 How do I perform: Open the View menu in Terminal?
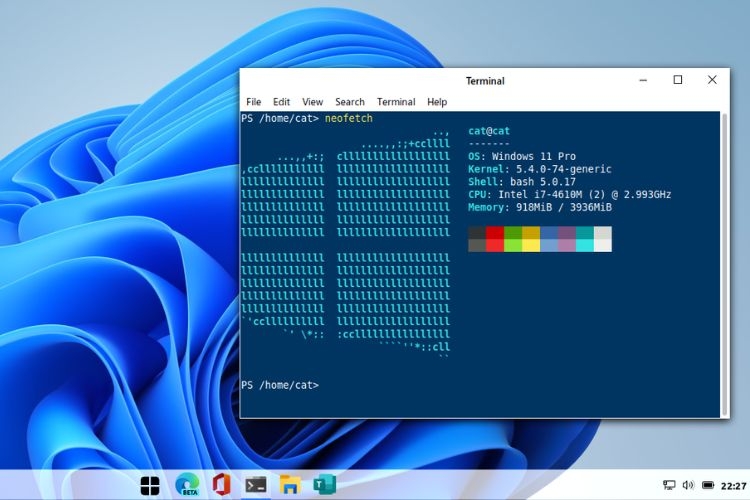click(x=312, y=102)
